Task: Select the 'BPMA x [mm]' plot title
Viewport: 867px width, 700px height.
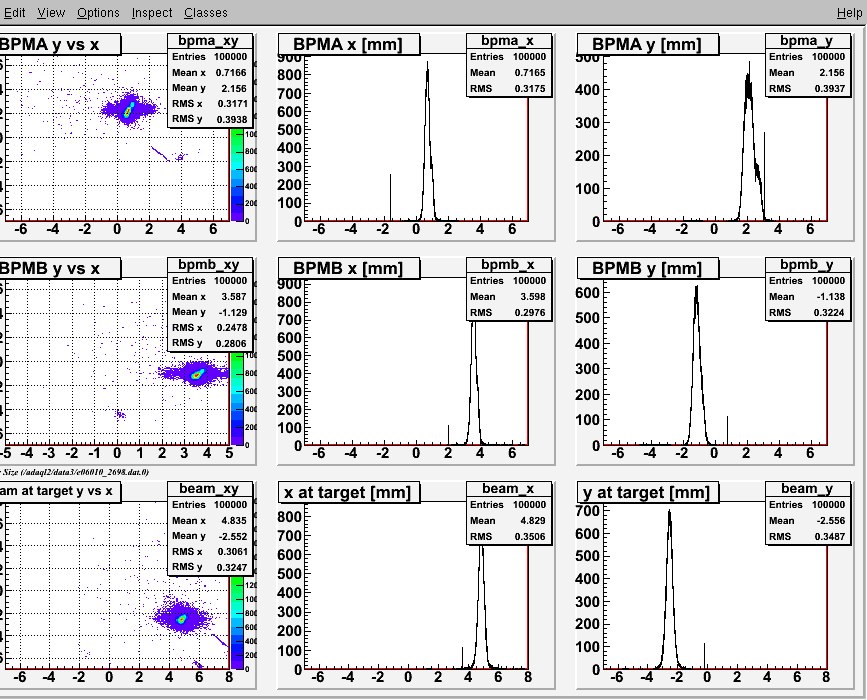Action: (348, 44)
